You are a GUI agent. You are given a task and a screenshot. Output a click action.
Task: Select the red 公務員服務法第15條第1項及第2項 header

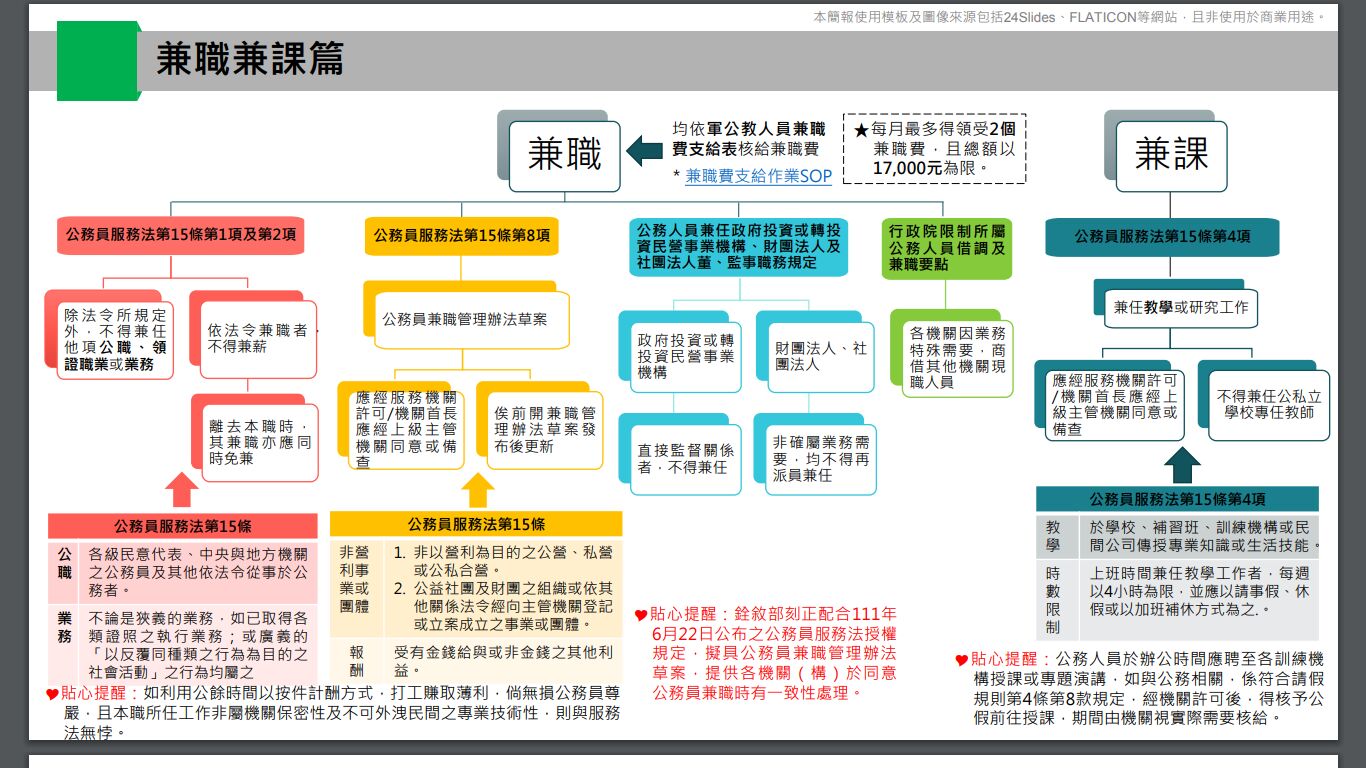pyautogui.click(x=181, y=236)
